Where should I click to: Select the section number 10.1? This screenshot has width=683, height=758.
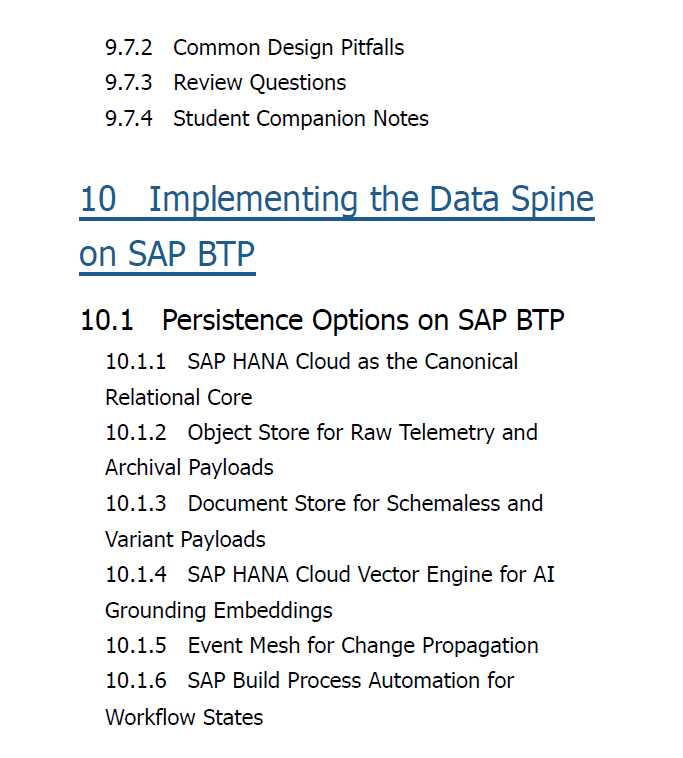pyautogui.click(x=107, y=321)
